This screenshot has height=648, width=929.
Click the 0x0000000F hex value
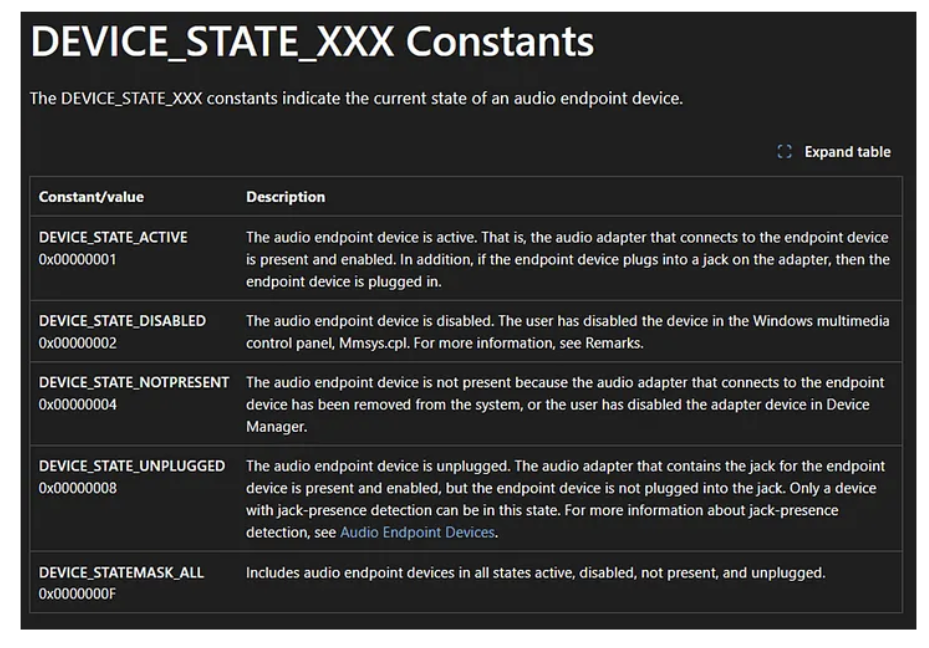click(x=78, y=594)
